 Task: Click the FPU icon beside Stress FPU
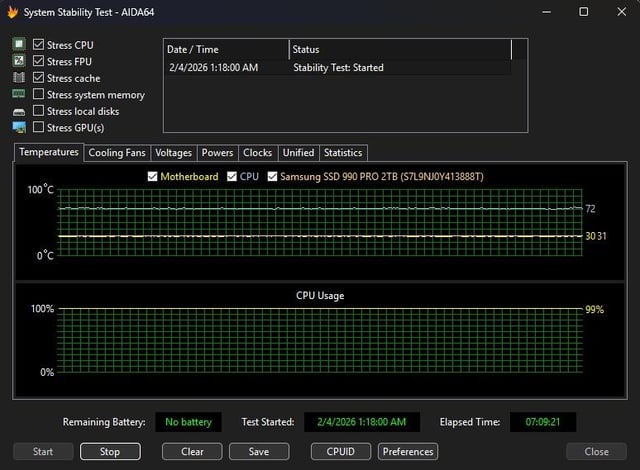pyautogui.click(x=18, y=61)
